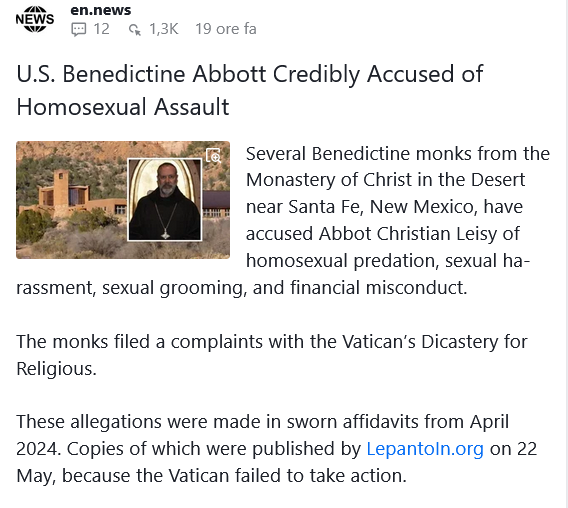The width and height of the screenshot is (568, 508).
Task: Click the 'Homosexual Assault' headline line
Action: tap(123, 107)
